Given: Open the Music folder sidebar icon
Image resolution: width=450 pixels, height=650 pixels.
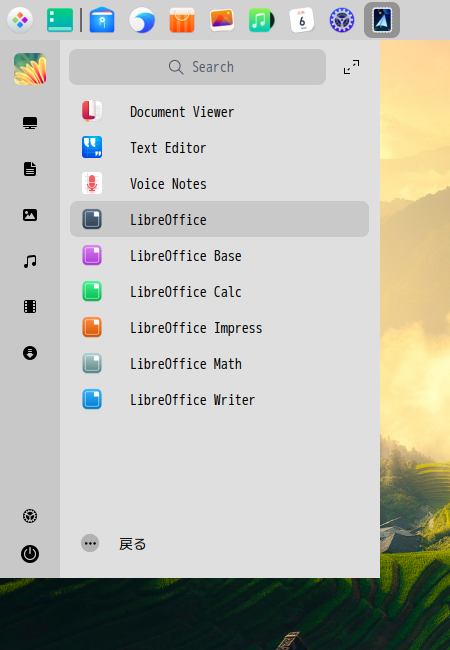Looking at the screenshot, I should (x=30, y=261).
